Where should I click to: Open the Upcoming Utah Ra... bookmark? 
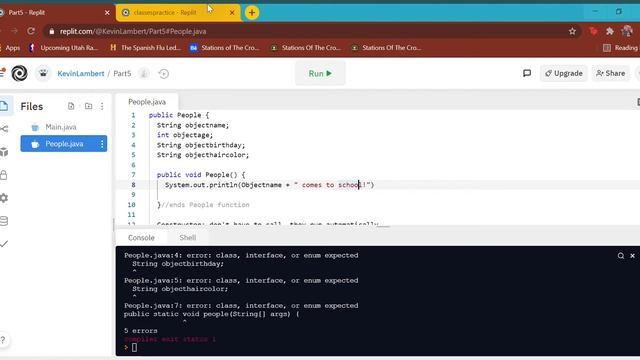click(64, 48)
